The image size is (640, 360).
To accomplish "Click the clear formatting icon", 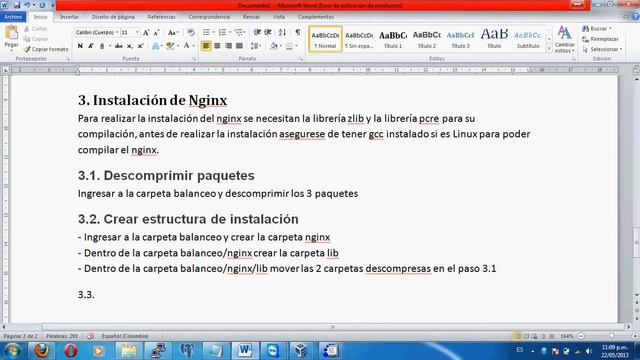I will [191, 32].
